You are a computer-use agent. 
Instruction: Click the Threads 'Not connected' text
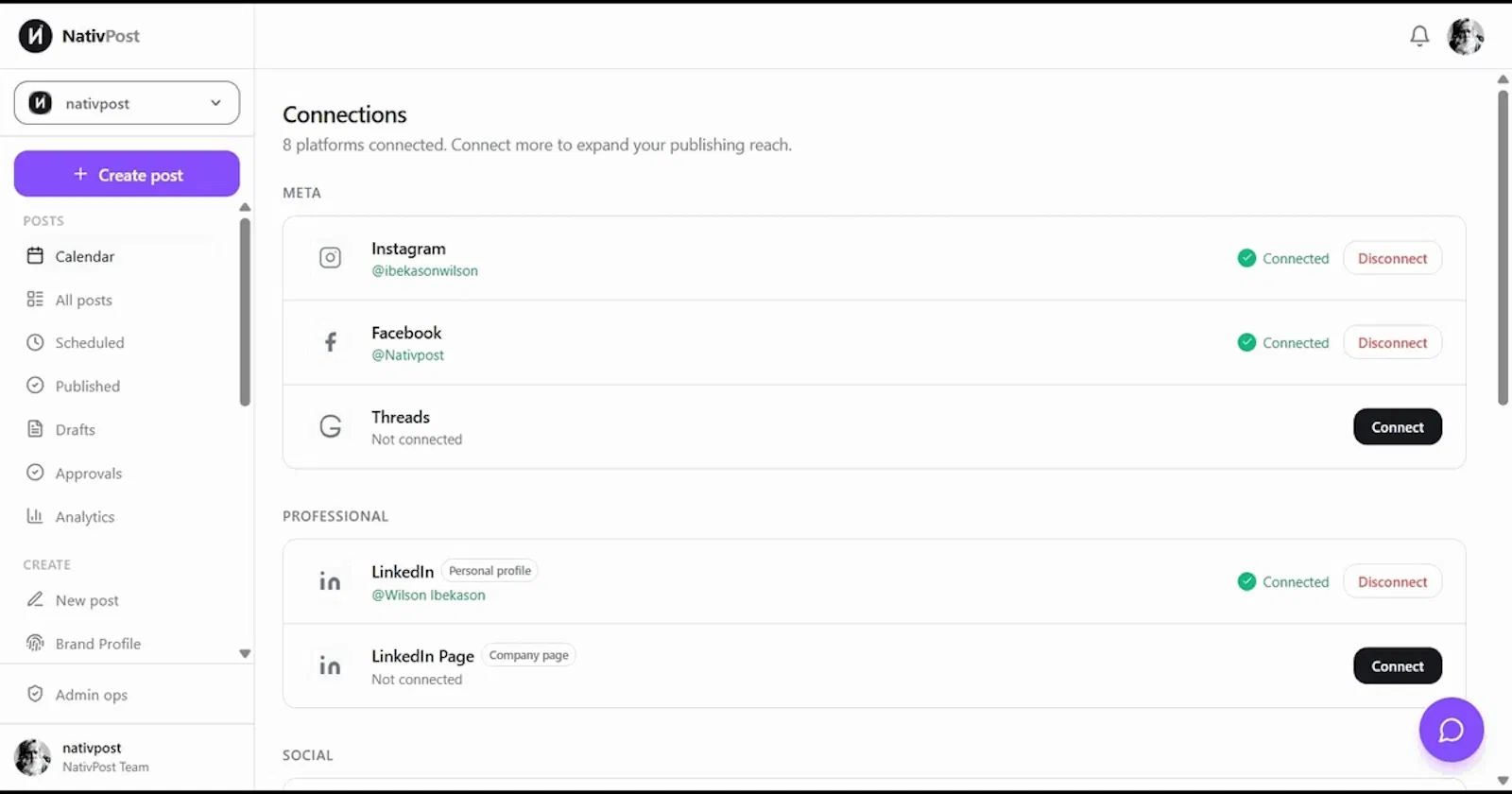417,440
